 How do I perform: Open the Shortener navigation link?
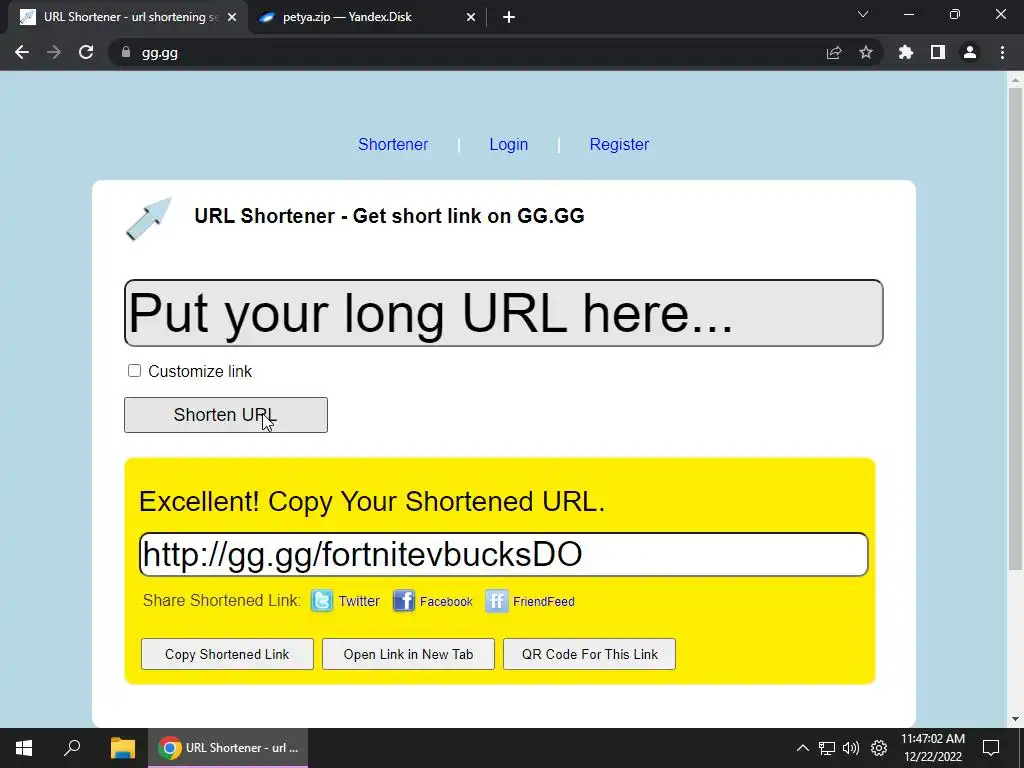click(x=393, y=144)
